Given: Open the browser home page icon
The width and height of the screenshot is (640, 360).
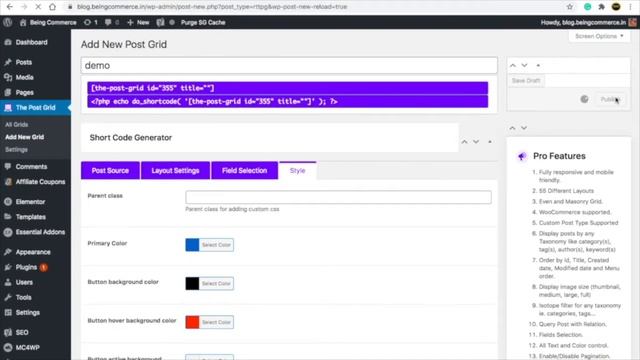Looking at the screenshot, I should pos(52,7).
